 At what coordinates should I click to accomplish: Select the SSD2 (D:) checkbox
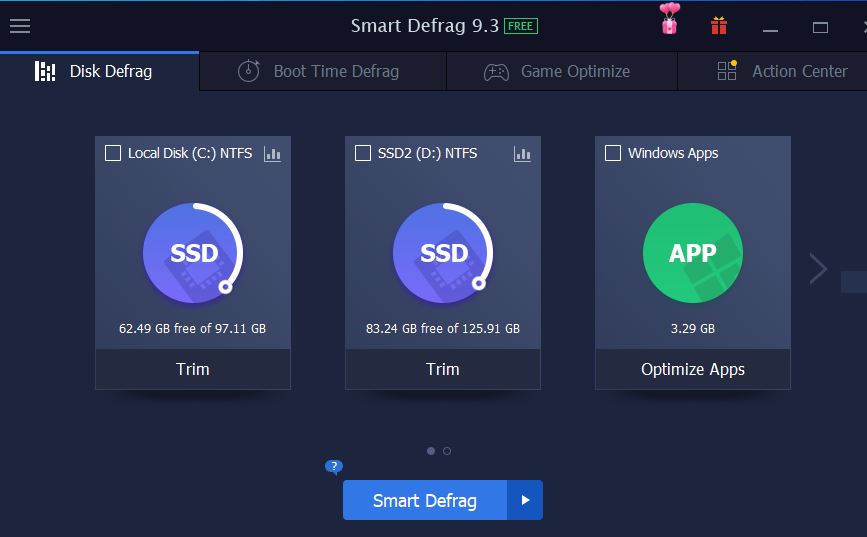[x=363, y=153]
